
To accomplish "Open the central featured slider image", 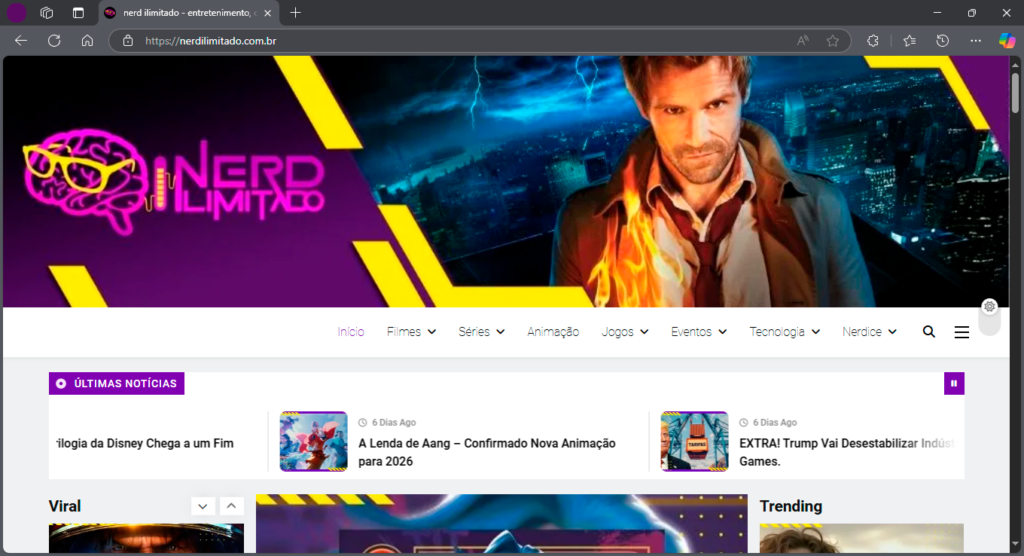I will (x=502, y=523).
